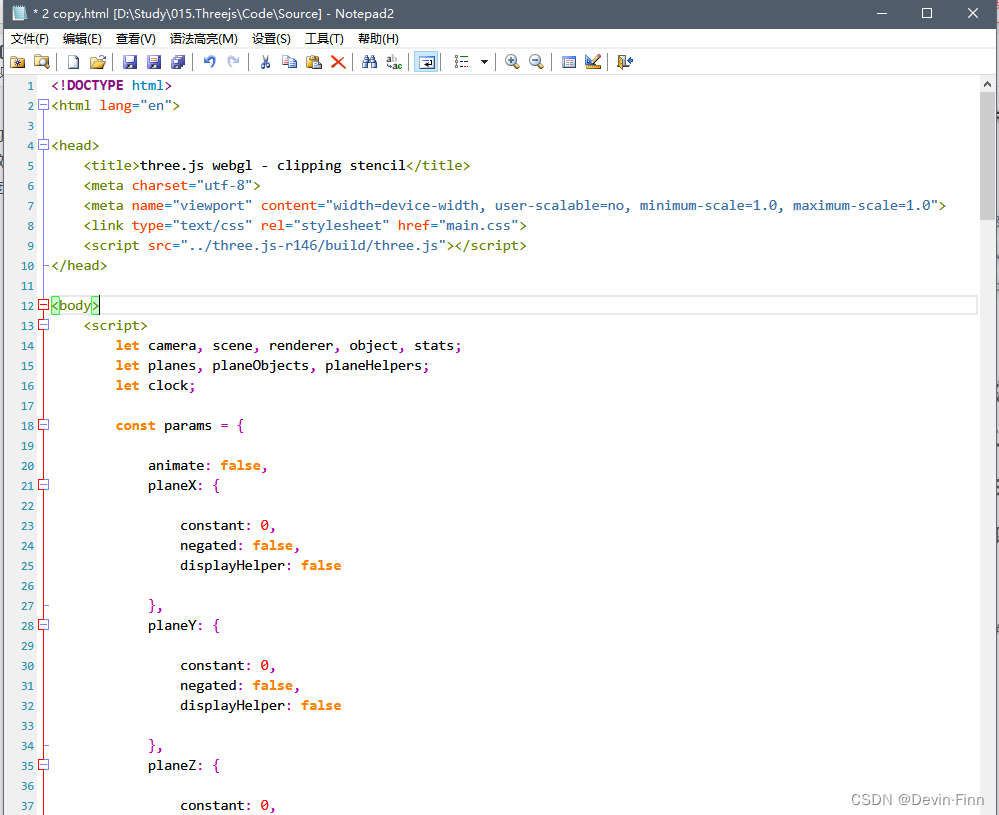Collapse the body fold on line 12

click(x=43, y=305)
